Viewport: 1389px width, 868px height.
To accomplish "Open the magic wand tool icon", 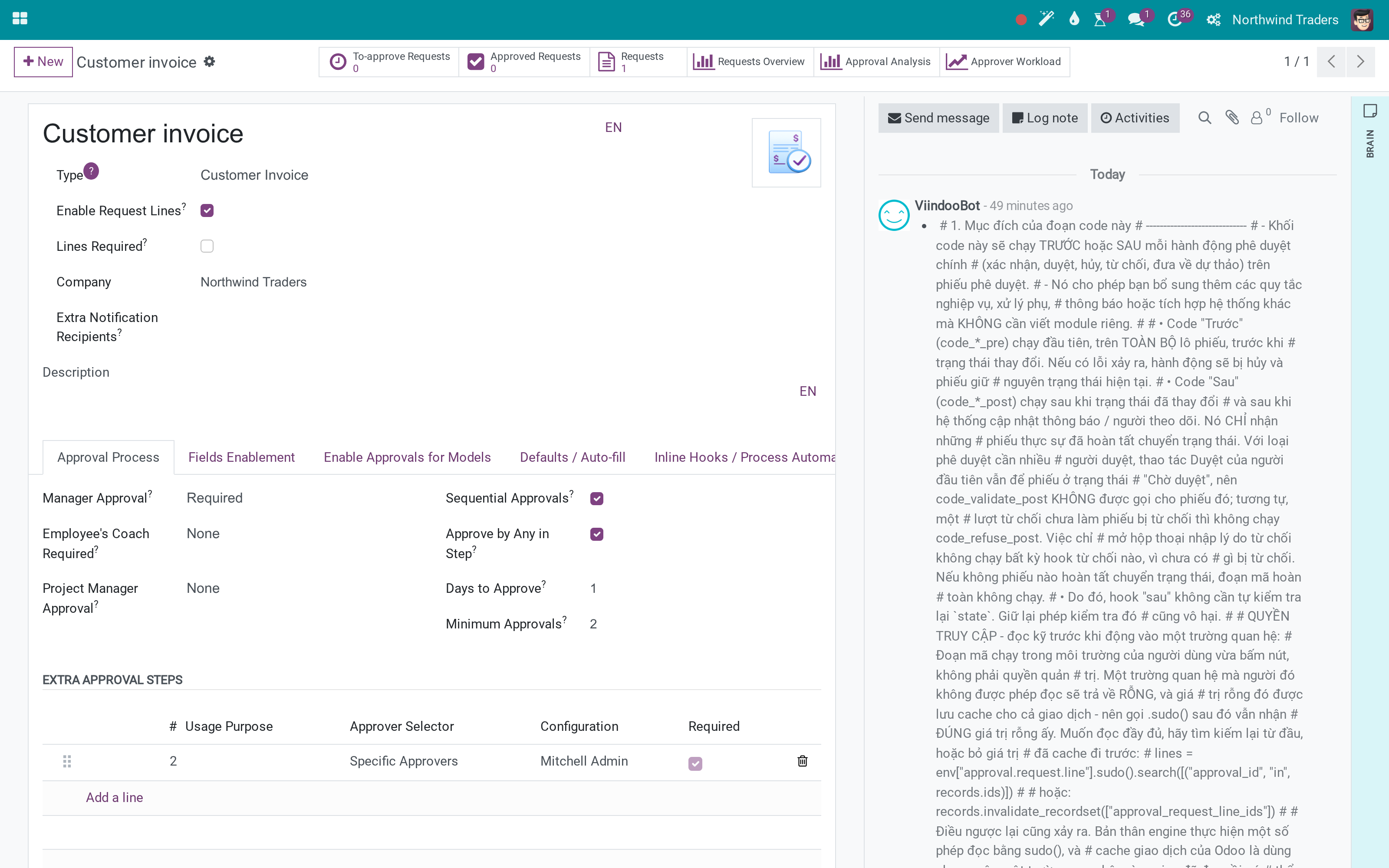I will [x=1047, y=20].
